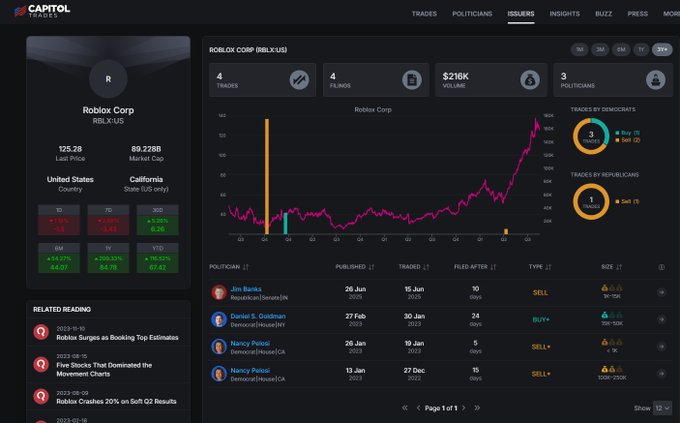
Task: Select the 1M chart range
Action: 579,49
